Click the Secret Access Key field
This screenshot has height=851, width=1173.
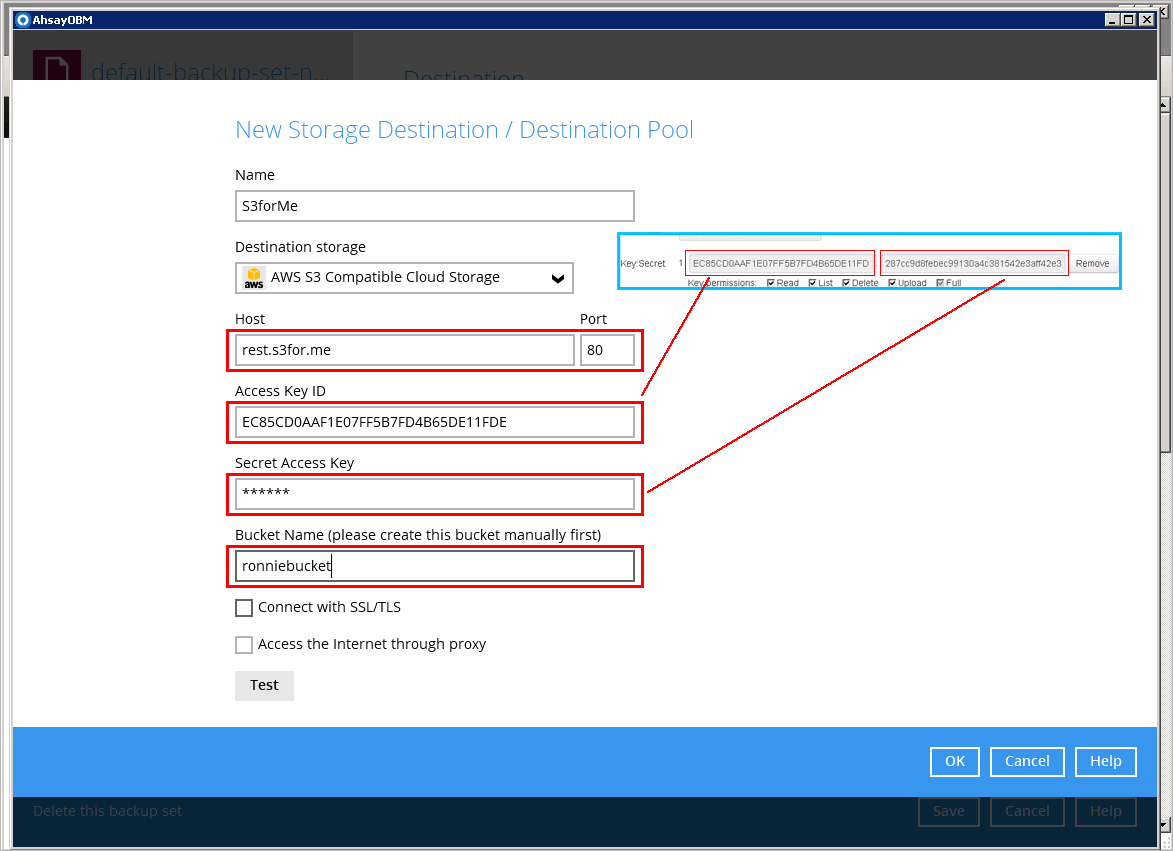(x=435, y=494)
